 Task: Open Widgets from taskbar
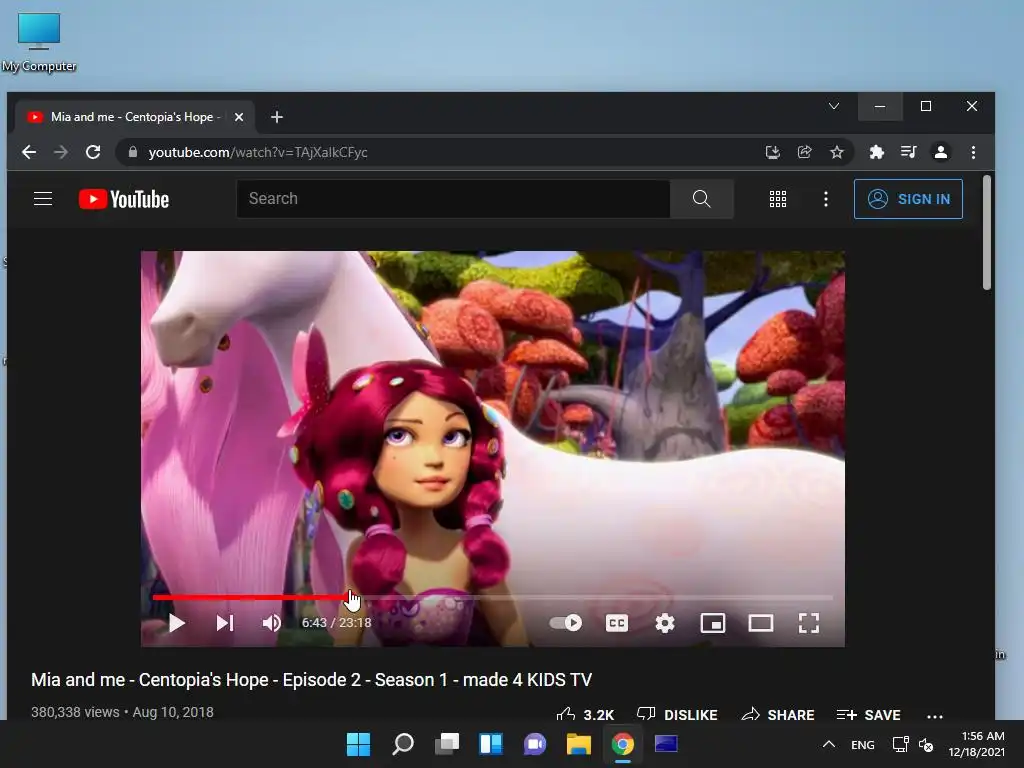coord(491,744)
